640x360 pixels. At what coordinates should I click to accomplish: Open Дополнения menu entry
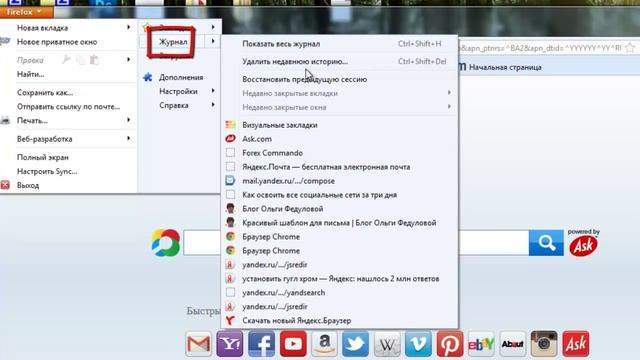point(180,77)
